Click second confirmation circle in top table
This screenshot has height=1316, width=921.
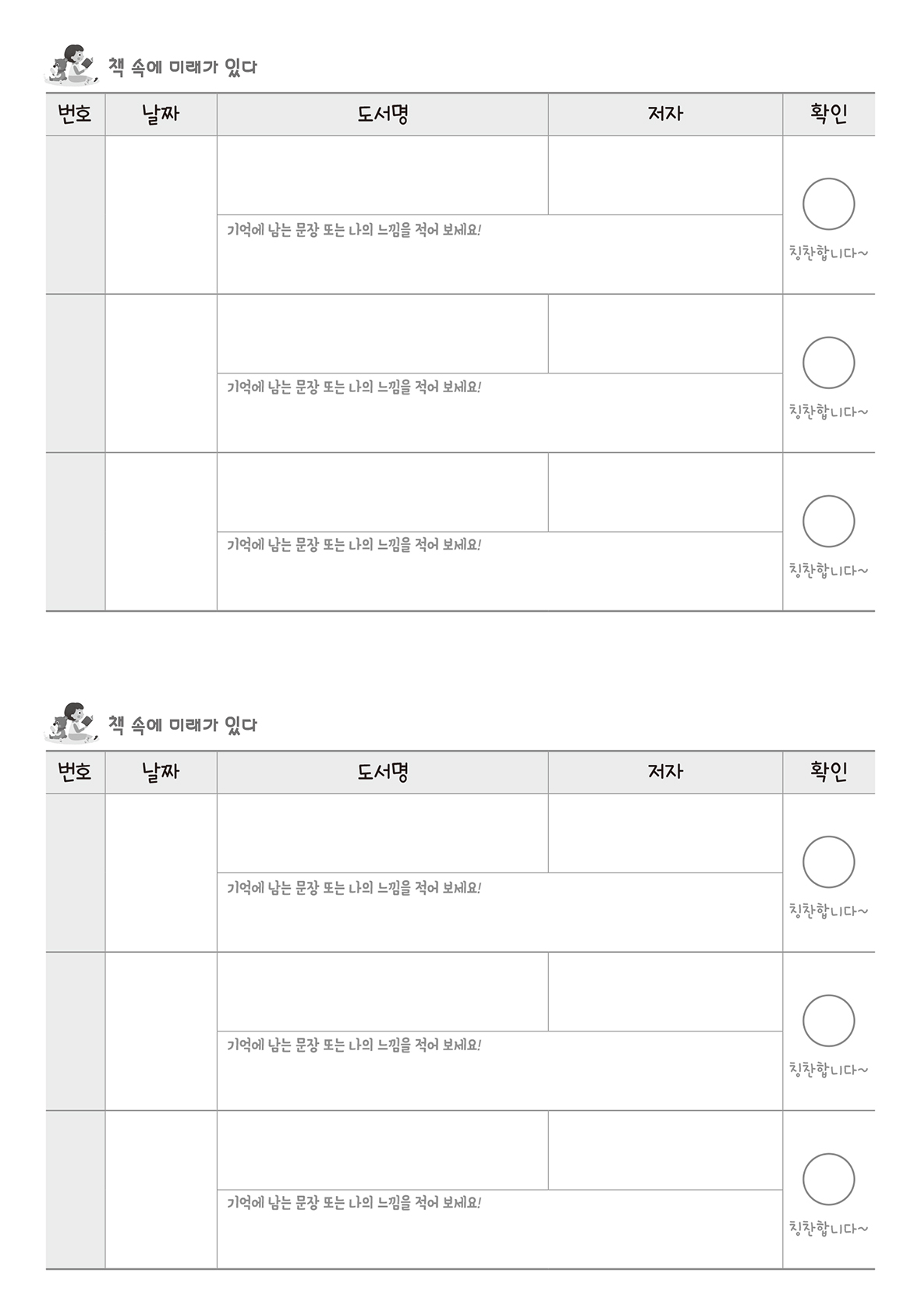[828, 363]
